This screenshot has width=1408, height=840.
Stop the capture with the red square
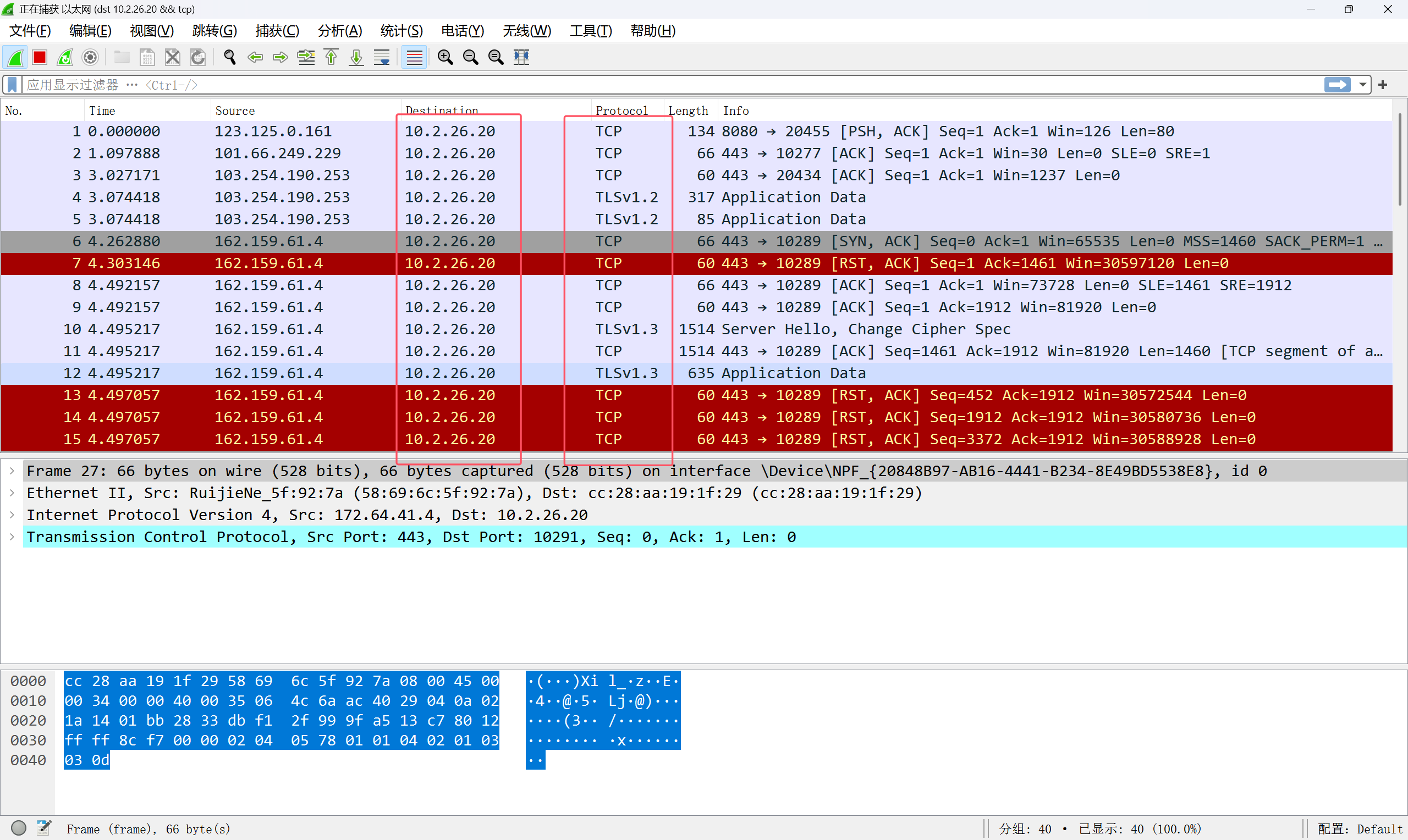(39, 57)
